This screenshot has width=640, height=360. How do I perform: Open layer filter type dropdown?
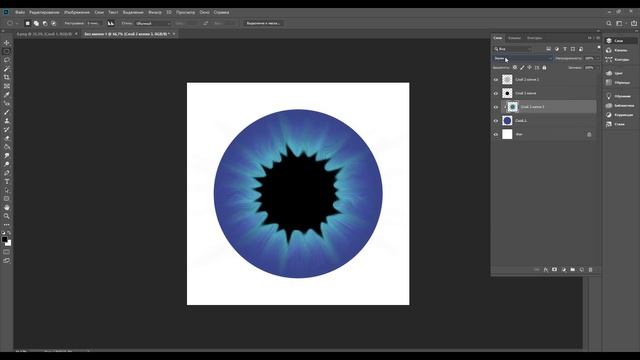click(x=513, y=49)
